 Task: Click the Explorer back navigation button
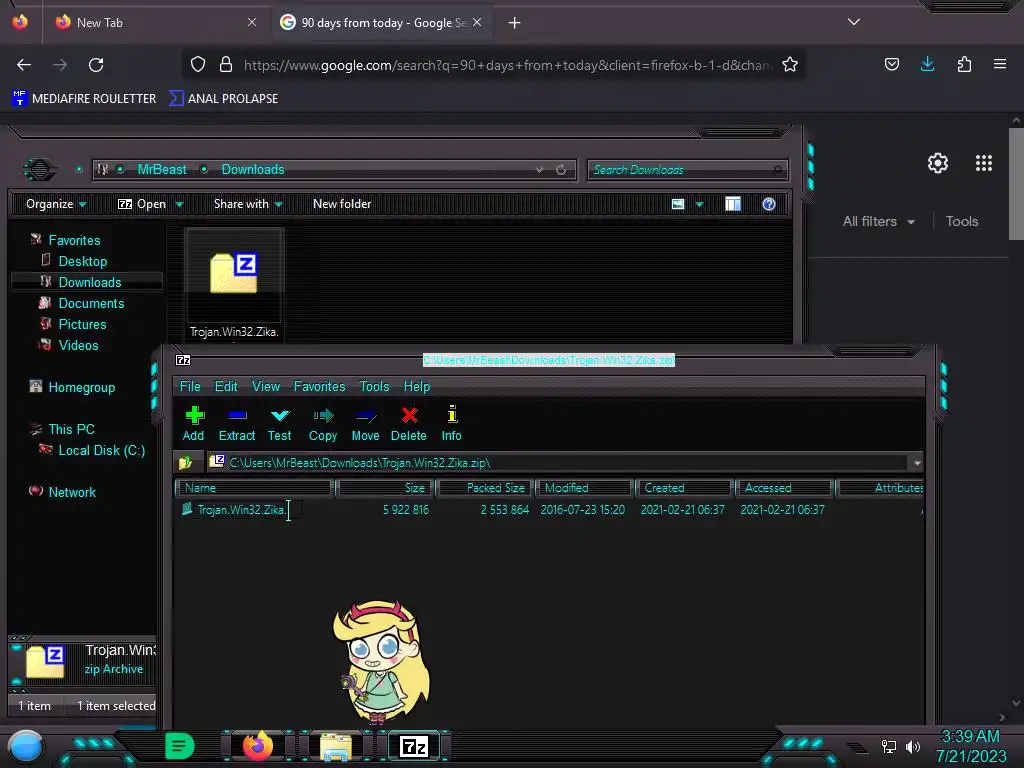(39, 170)
